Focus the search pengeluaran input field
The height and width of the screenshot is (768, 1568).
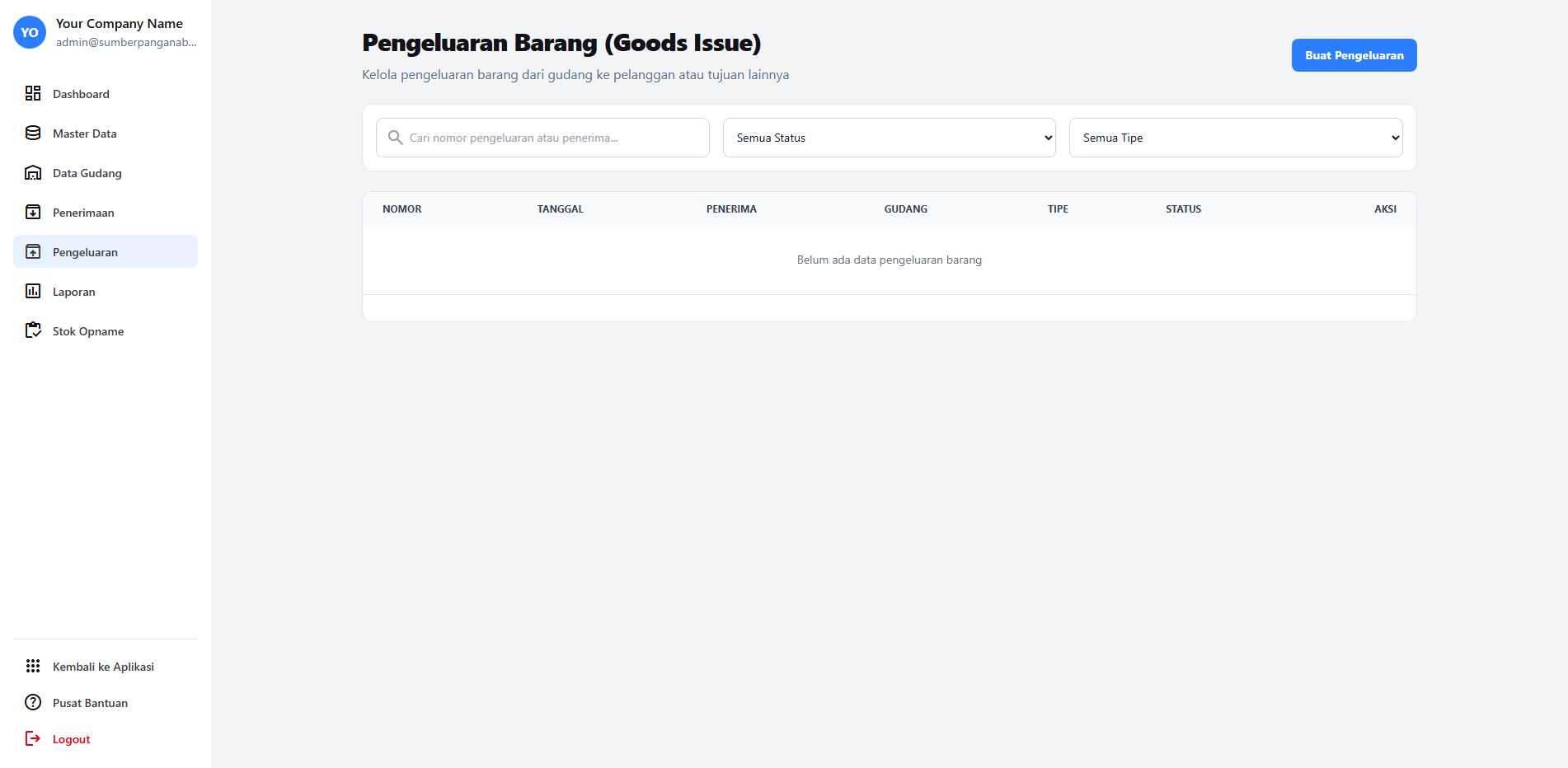552,138
